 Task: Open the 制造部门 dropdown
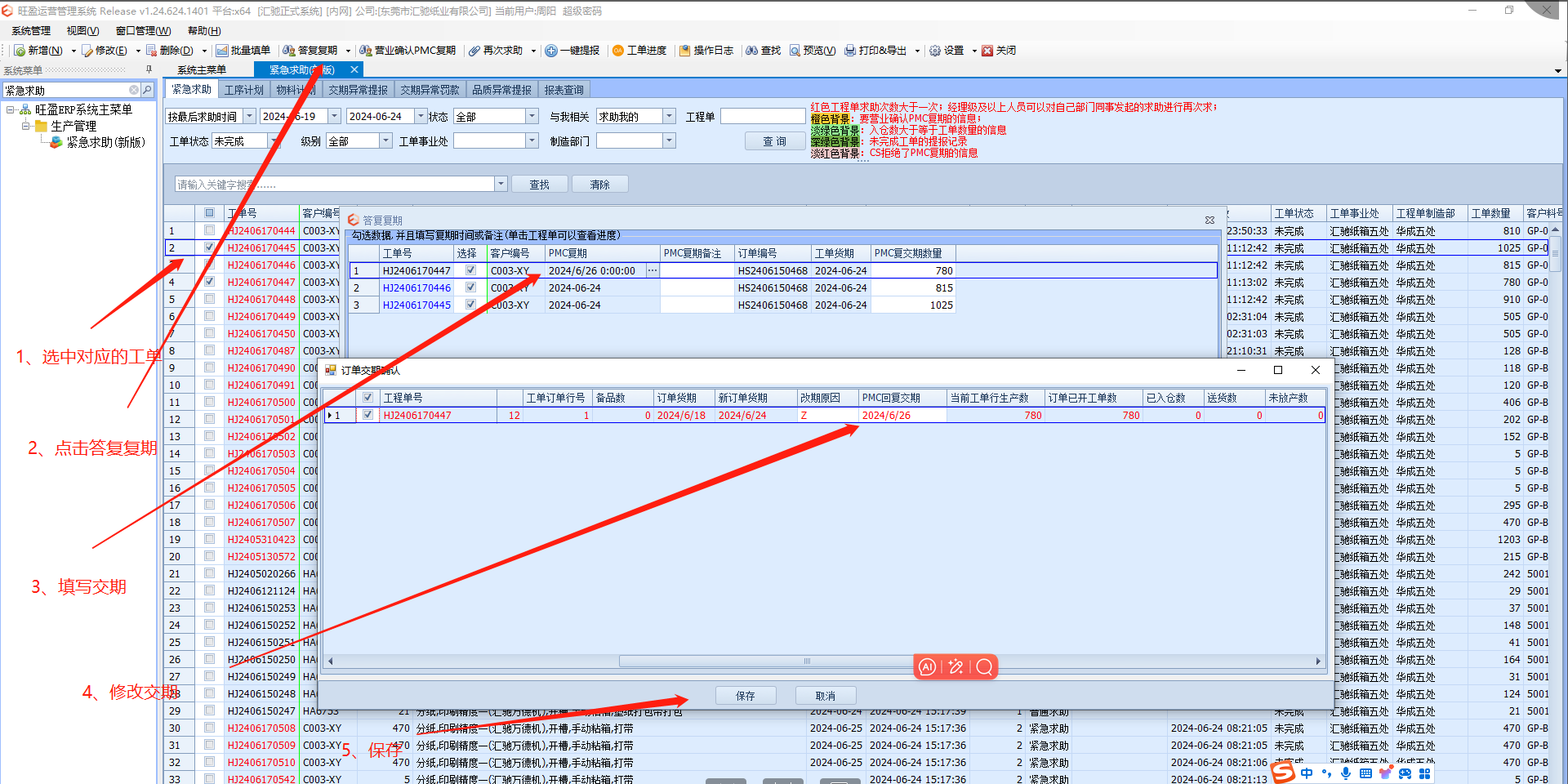[669, 141]
